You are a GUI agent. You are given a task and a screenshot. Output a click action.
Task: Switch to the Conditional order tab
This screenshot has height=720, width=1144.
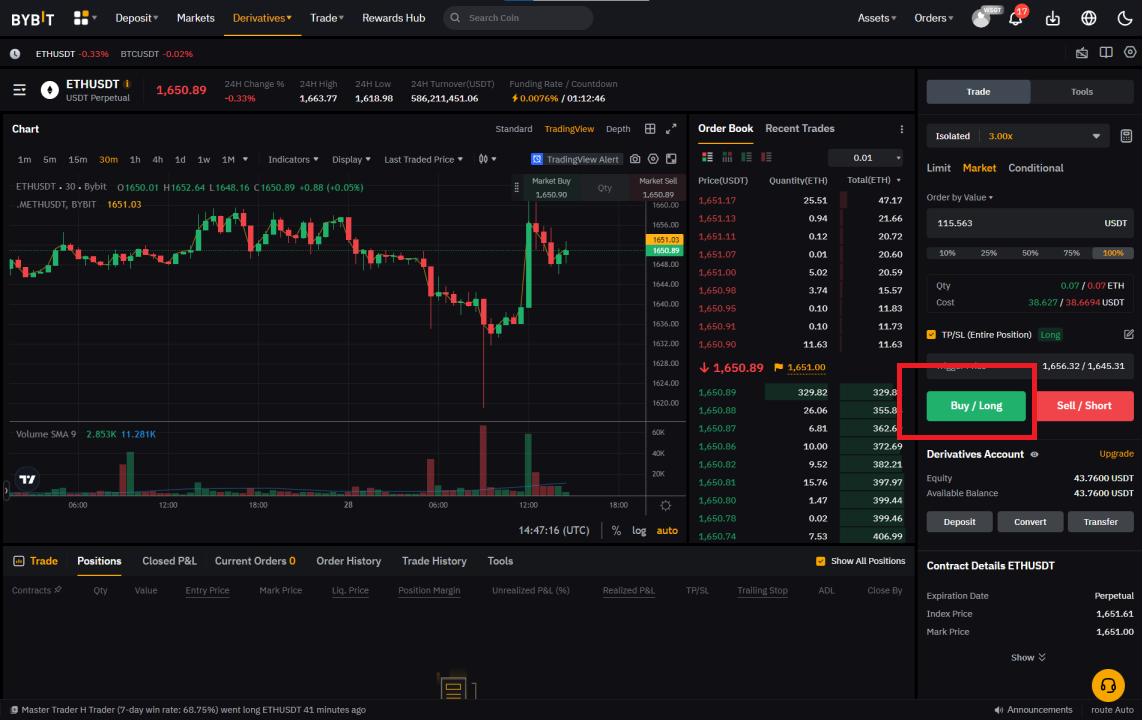pyautogui.click(x=1035, y=168)
